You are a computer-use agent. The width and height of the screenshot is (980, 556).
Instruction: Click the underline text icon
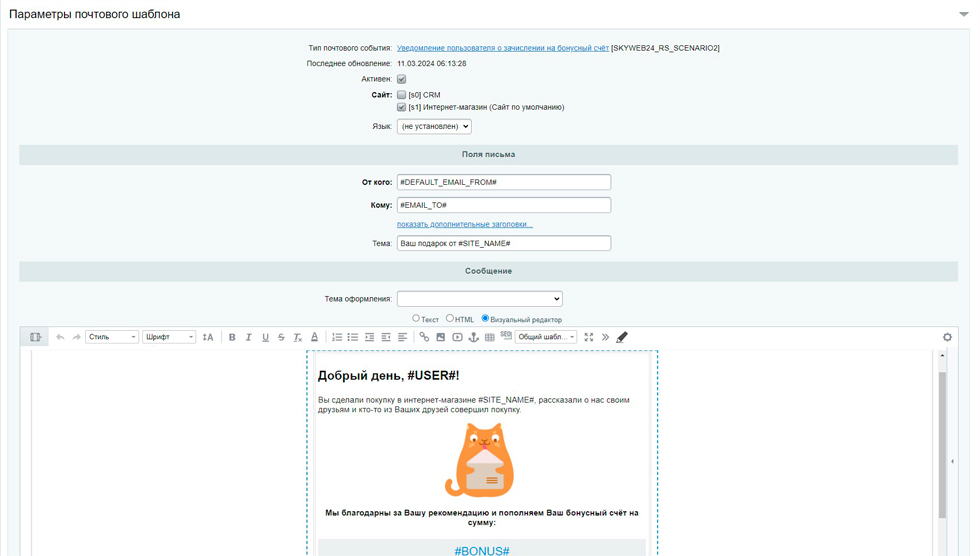[265, 338]
